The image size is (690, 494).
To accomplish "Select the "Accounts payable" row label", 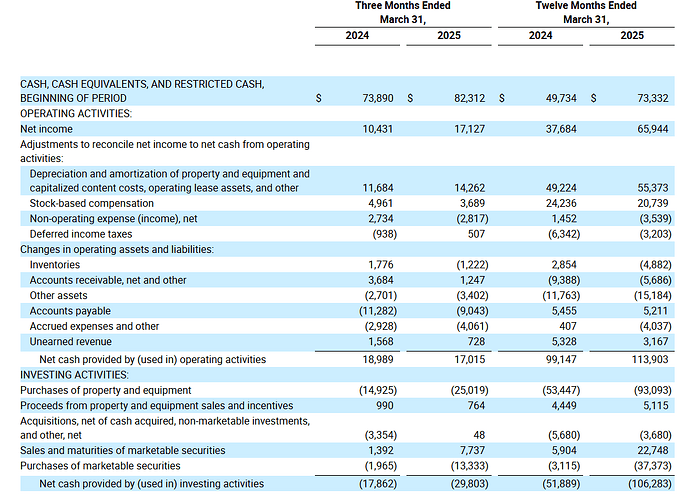I will (x=70, y=311).
